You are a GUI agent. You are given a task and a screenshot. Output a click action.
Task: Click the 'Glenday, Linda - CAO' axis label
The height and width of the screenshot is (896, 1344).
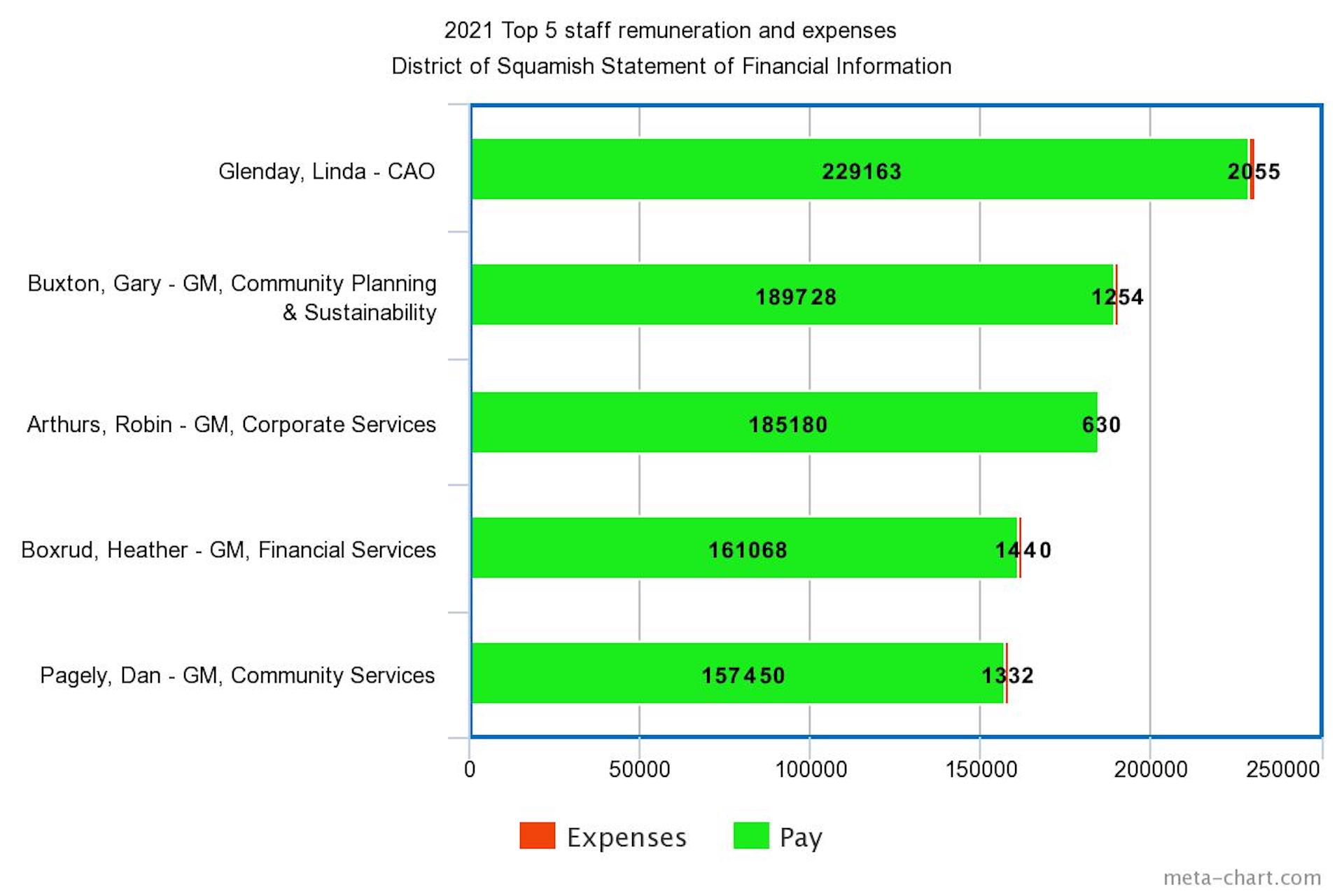click(x=327, y=171)
